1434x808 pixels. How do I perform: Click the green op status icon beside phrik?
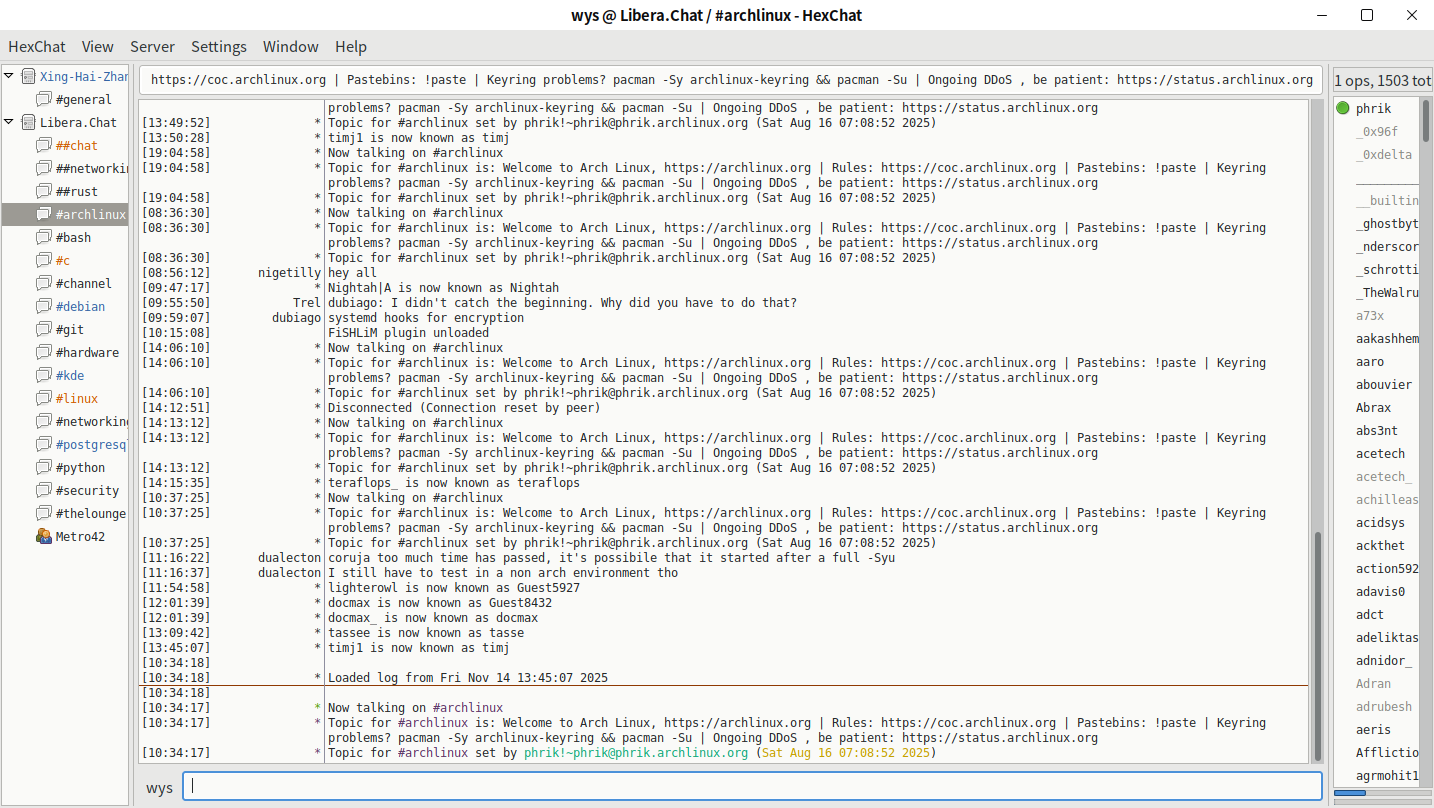pos(1343,108)
